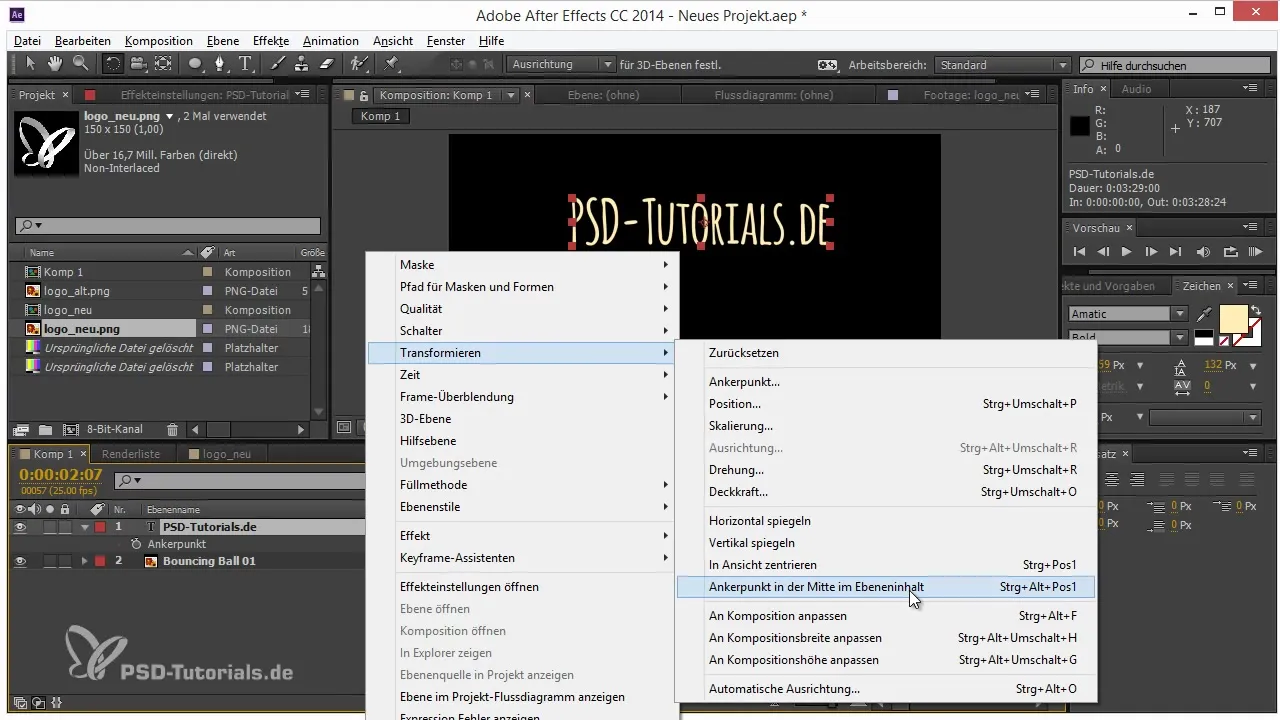Select the Hand tool
This screenshot has height=720, width=1280.
(55, 64)
